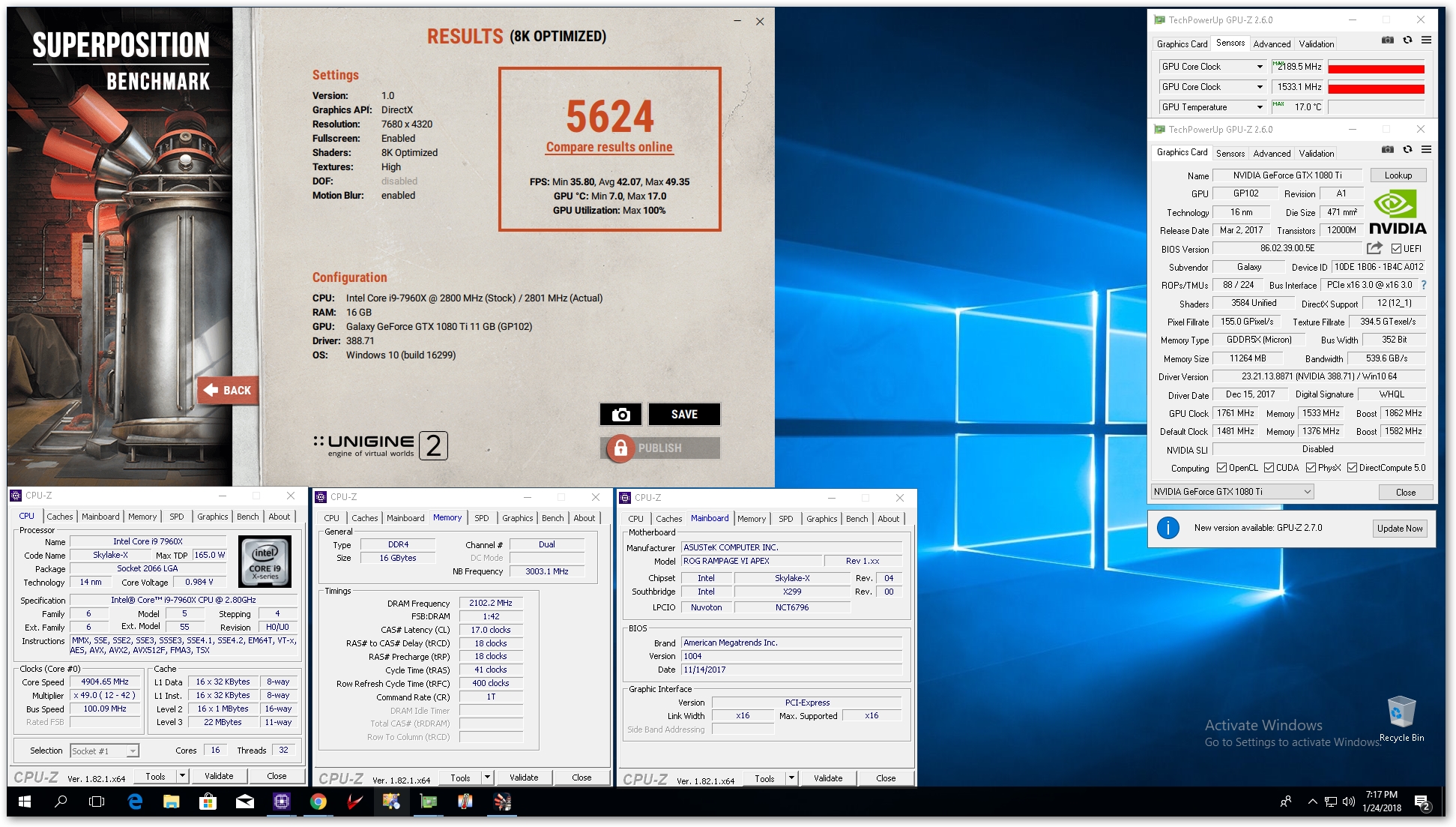The image size is (1456, 827).
Task: Click the Intel Core i9 badge in CPU-Z
Action: click(x=265, y=561)
